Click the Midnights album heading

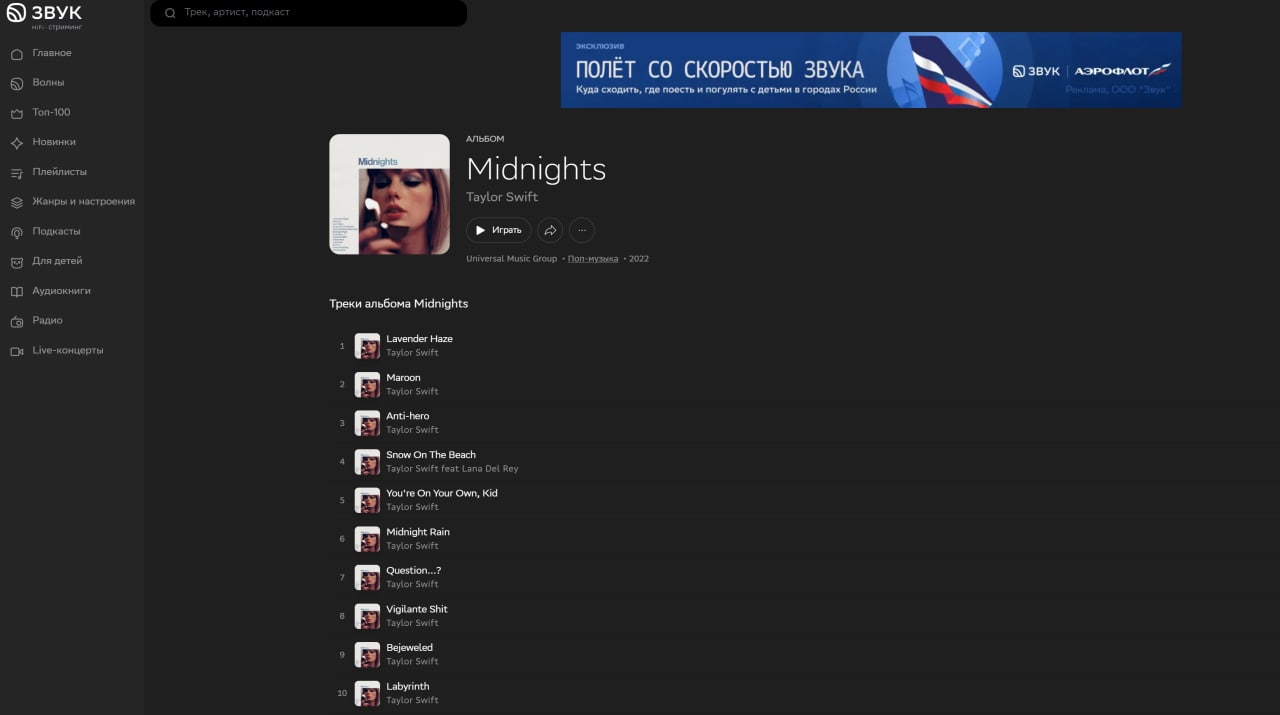click(x=536, y=168)
